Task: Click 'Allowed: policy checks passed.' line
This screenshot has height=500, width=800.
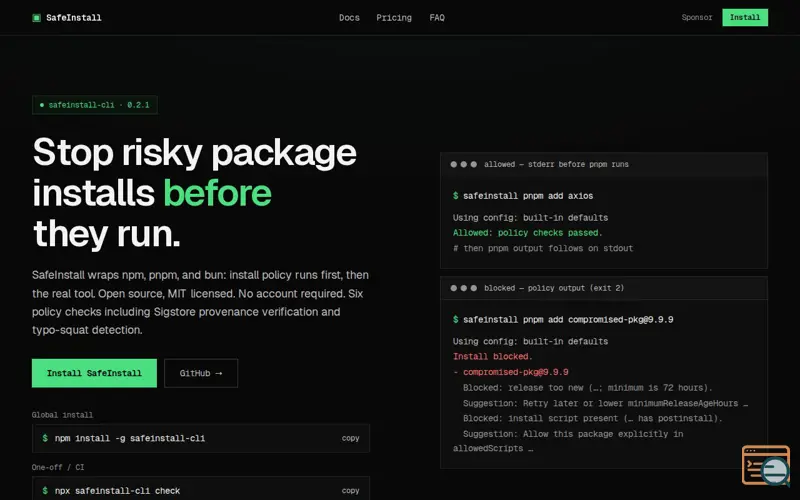Action: (528, 233)
